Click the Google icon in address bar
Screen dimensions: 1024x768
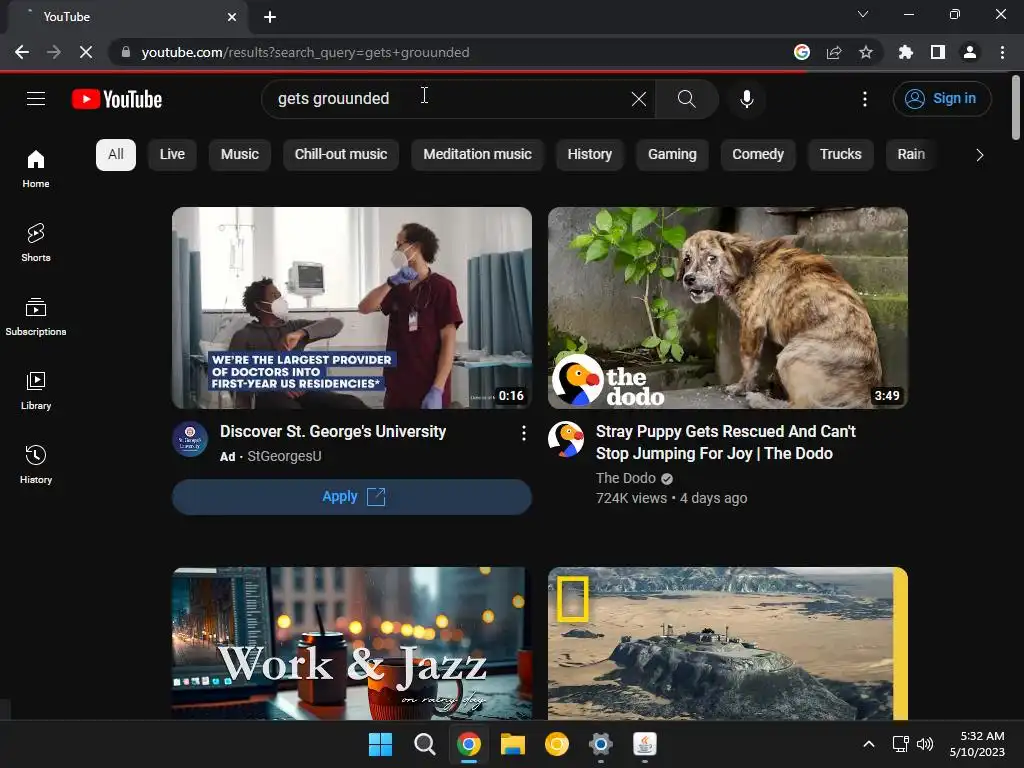[802, 52]
